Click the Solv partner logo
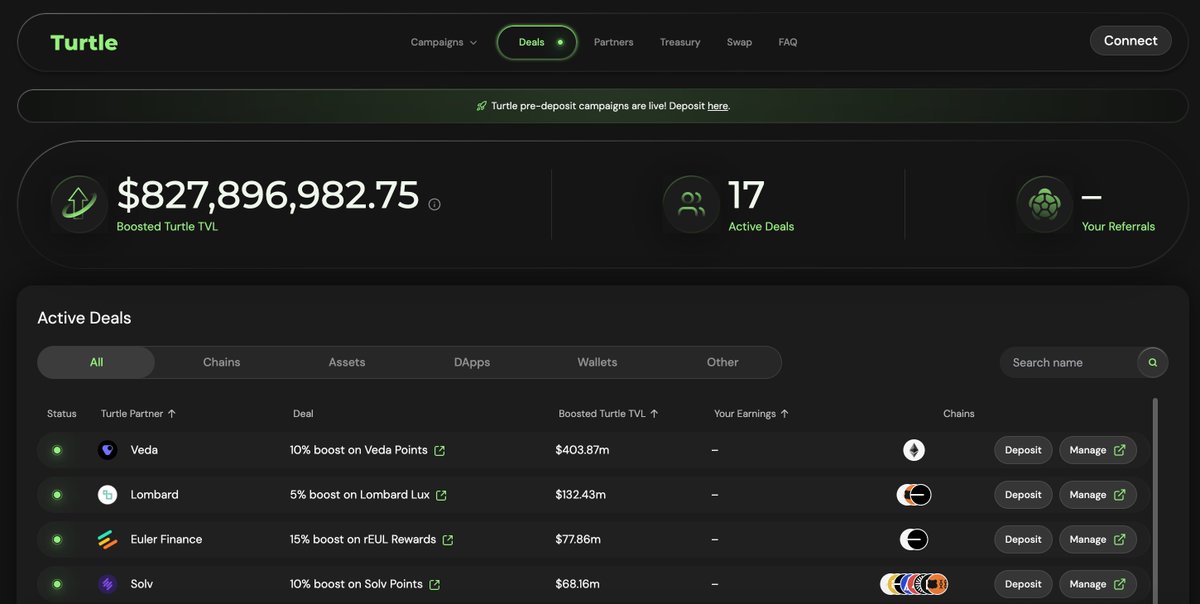 coord(108,584)
